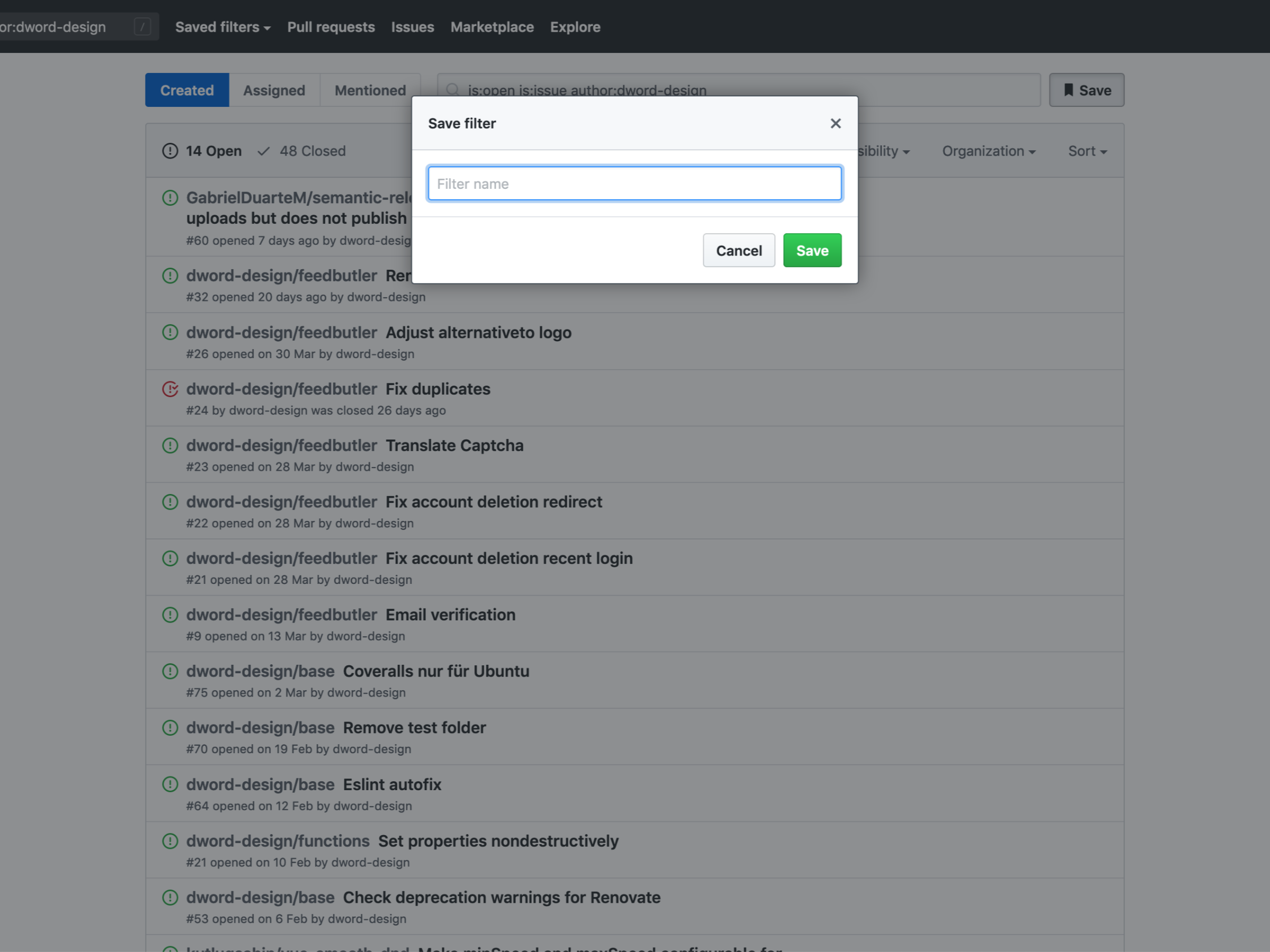
Task: Click the Save button in dialog
Action: point(813,250)
